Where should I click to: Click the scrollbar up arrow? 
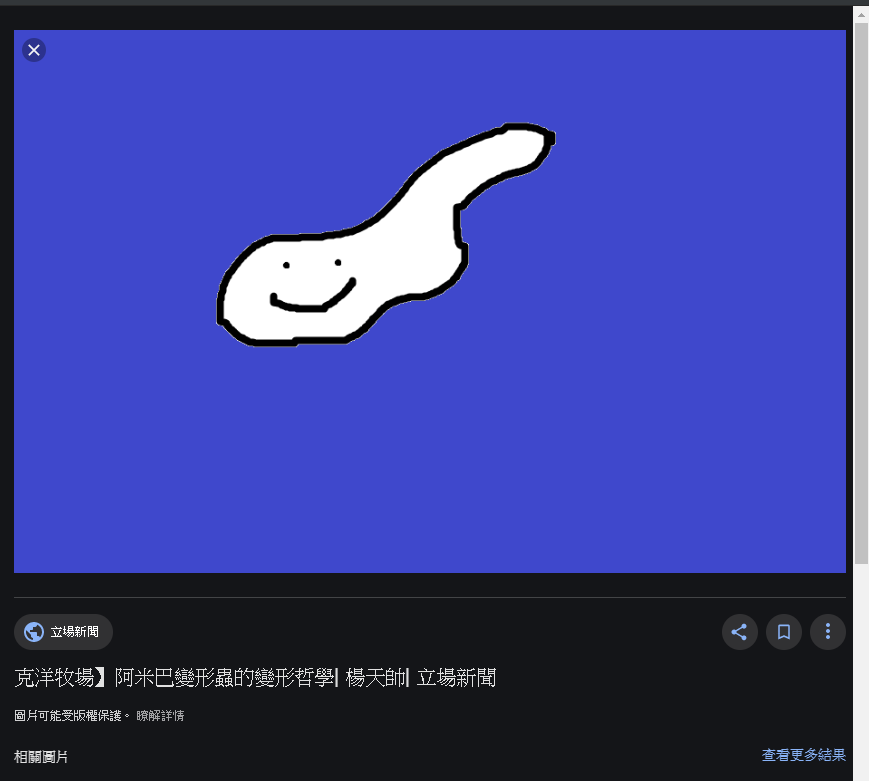tap(861, 15)
